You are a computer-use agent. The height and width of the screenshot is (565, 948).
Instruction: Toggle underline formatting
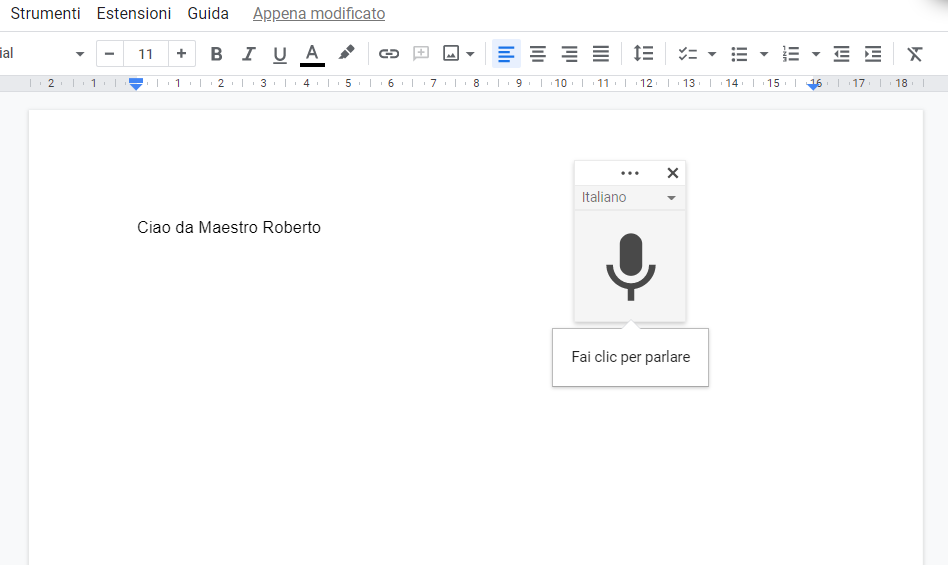coord(279,54)
